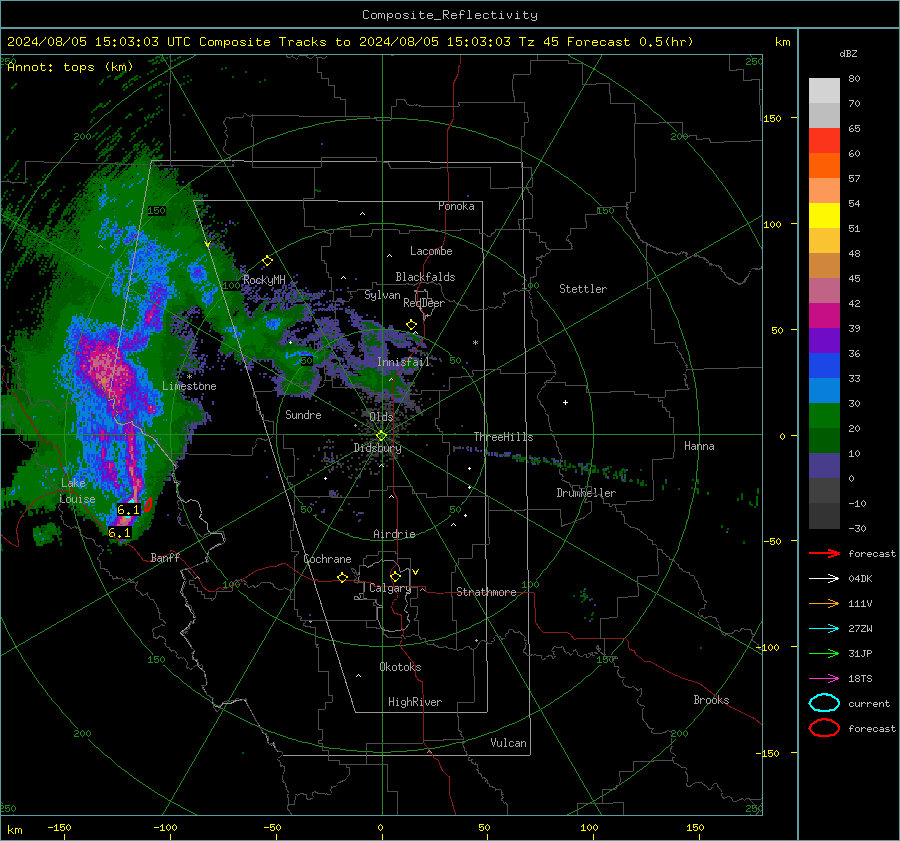Click the purple 39 dBZ color swatch
Screen dimensions: 900x841
(x=824, y=340)
